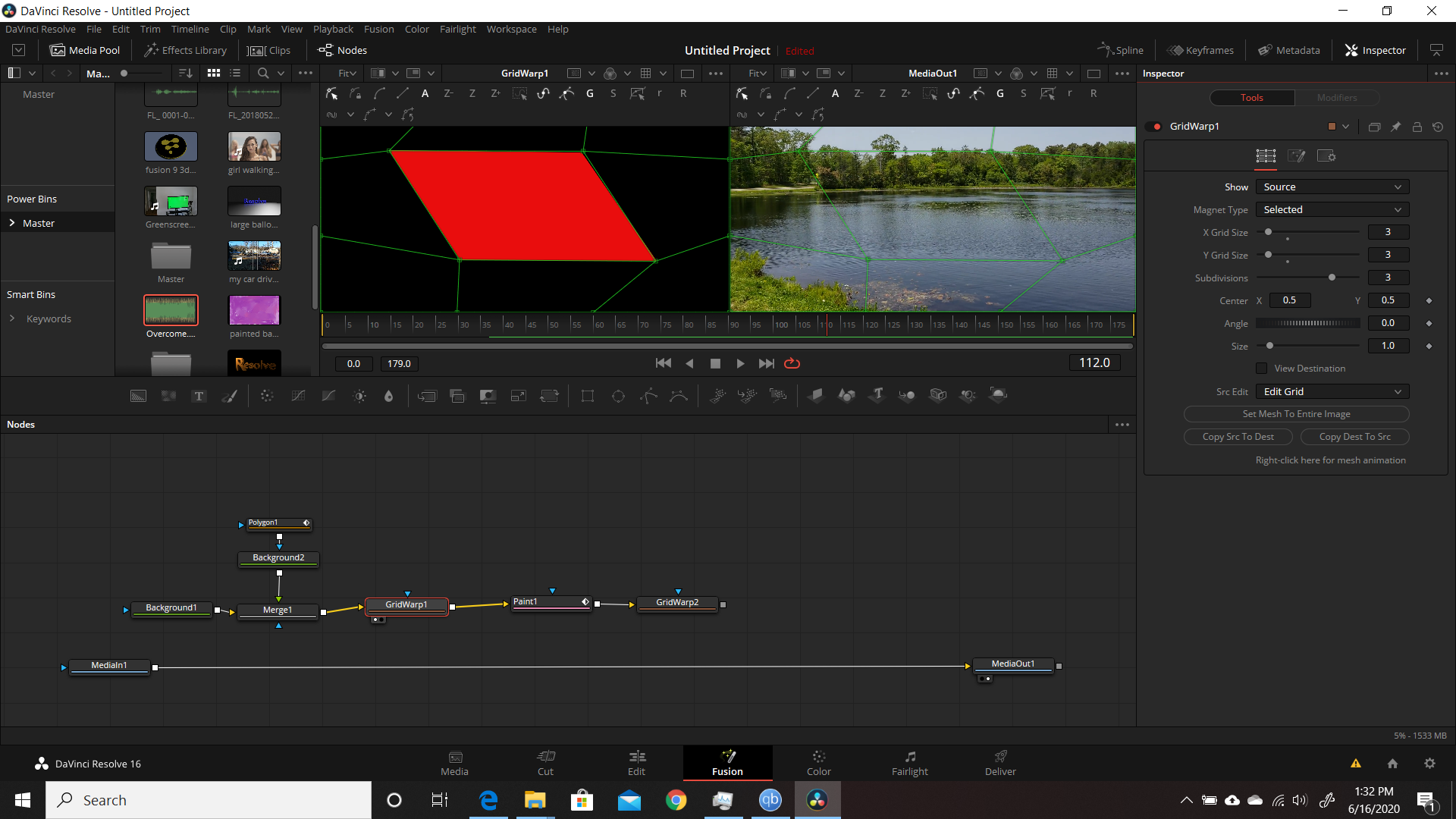The height and width of the screenshot is (819, 1456).
Task: Play the composition forward
Action: [740, 363]
